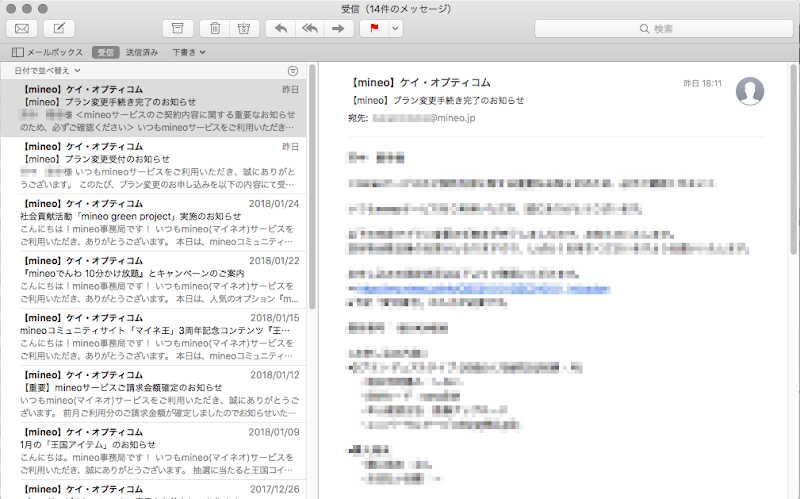Open the flag color dropdown arrow
This screenshot has width=800, height=499.
point(395,29)
